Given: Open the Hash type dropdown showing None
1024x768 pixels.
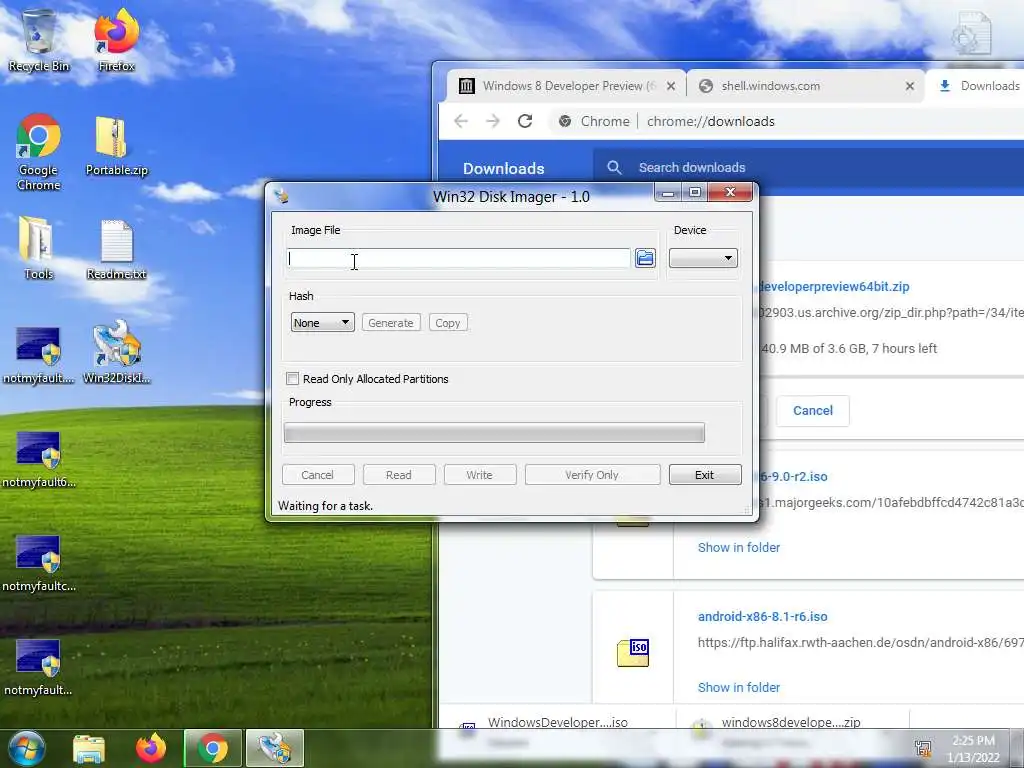Looking at the screenshot, I should tap(322, 323).
